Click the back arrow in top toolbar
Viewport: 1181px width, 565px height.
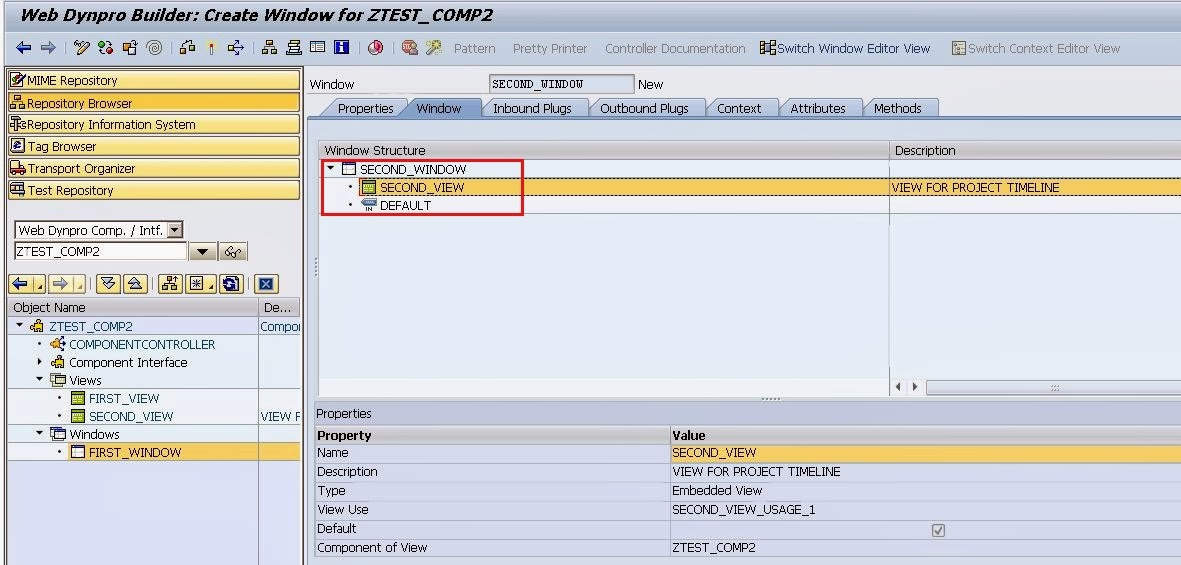pos(23,48)
